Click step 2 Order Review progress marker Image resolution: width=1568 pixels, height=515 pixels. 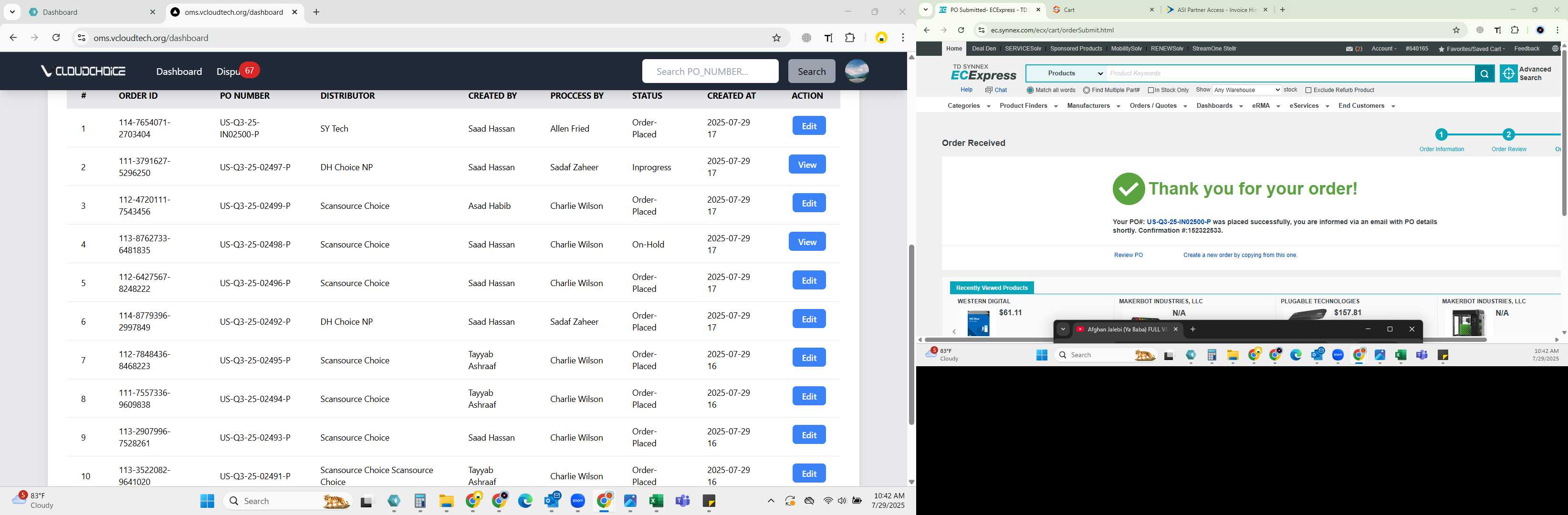click(x=1508, y=135)
